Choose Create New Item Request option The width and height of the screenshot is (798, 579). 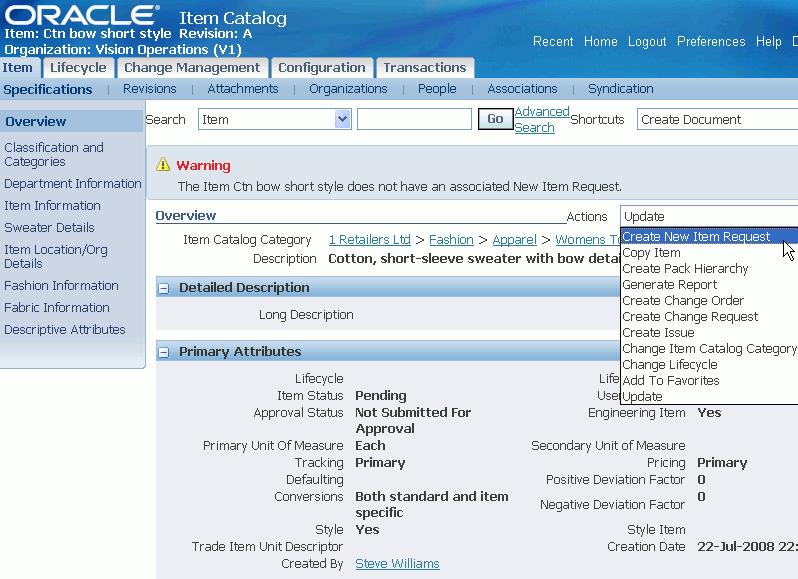click(x=709, y=237)
